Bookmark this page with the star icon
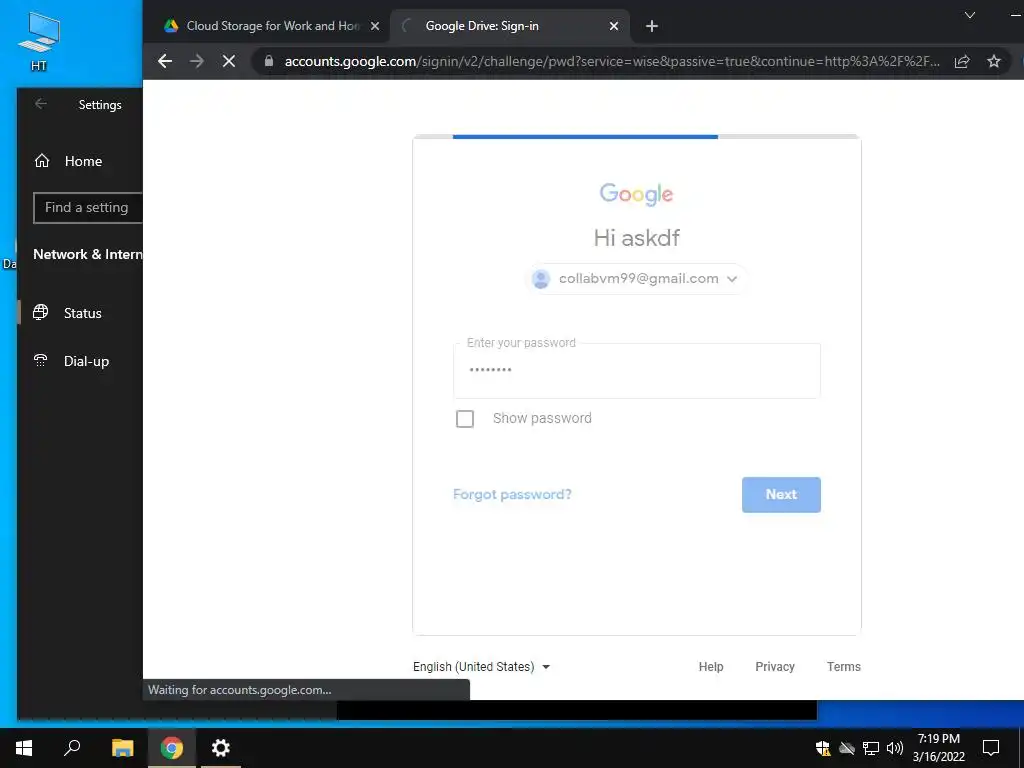The width and height of the screenshot is (1024, 768). (993, 61)
